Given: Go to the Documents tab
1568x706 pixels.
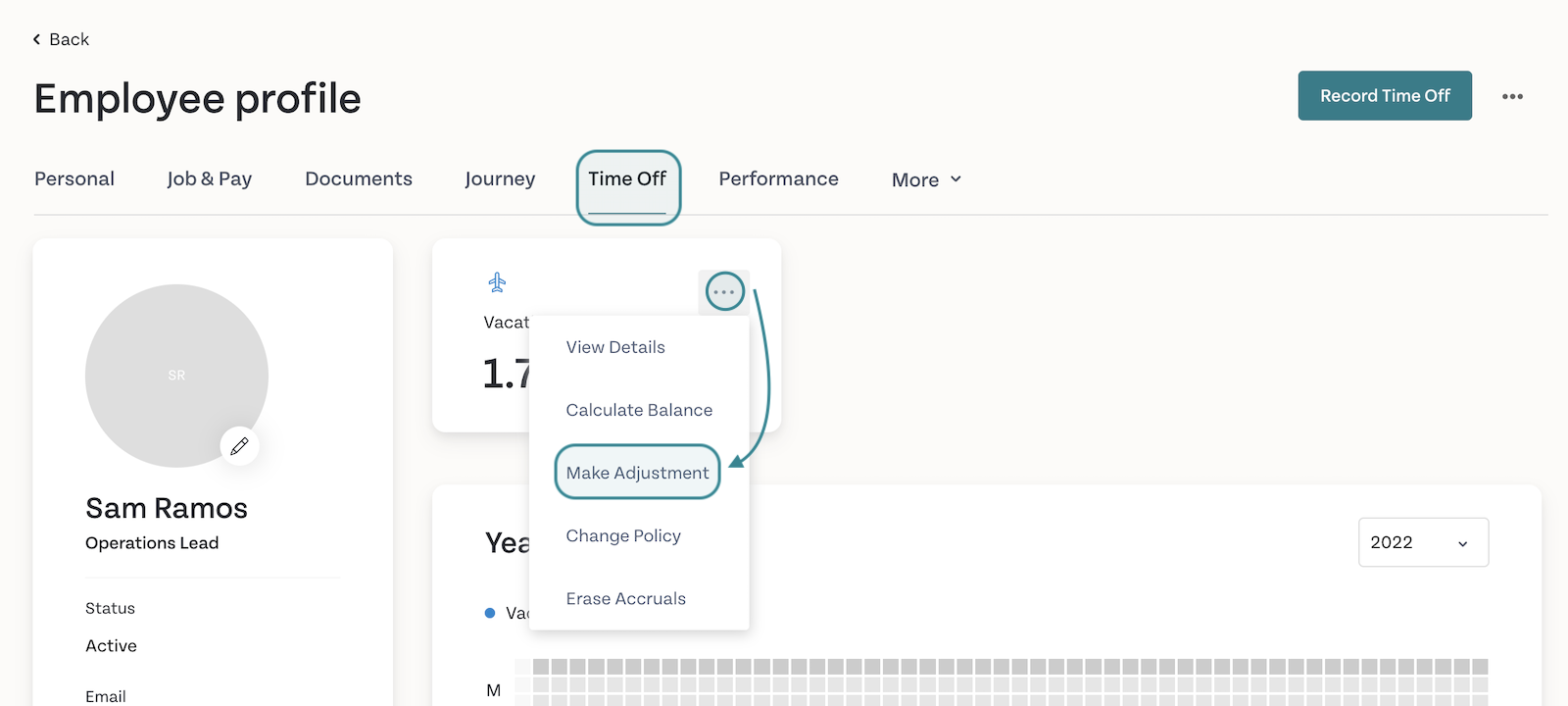Looking at the screenshot, I should click(x=358, y=178).
